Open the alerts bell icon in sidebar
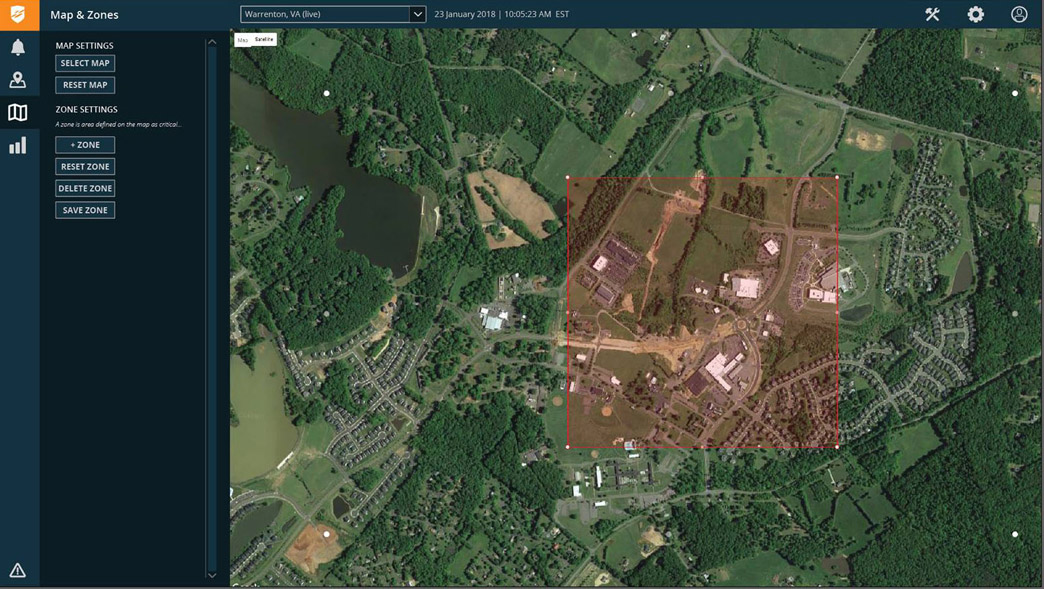 (18, 48)
